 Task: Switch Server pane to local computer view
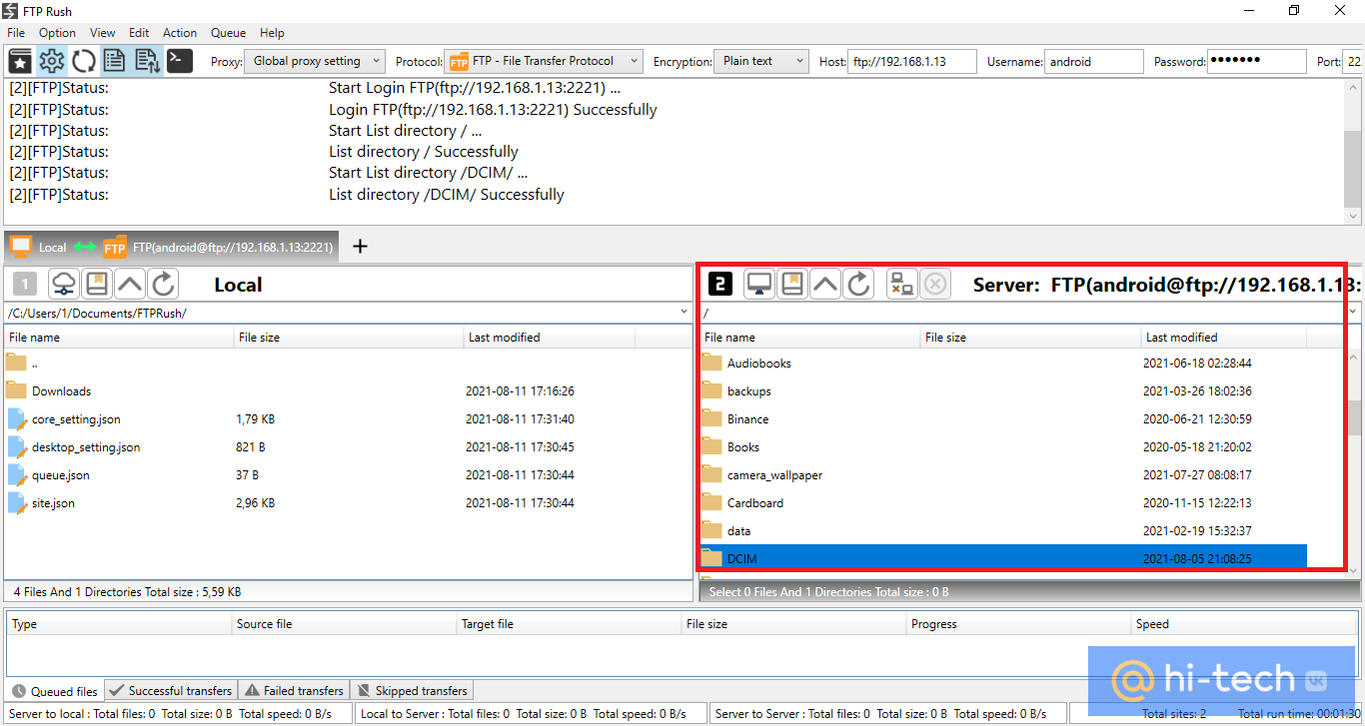pos(759,285)
